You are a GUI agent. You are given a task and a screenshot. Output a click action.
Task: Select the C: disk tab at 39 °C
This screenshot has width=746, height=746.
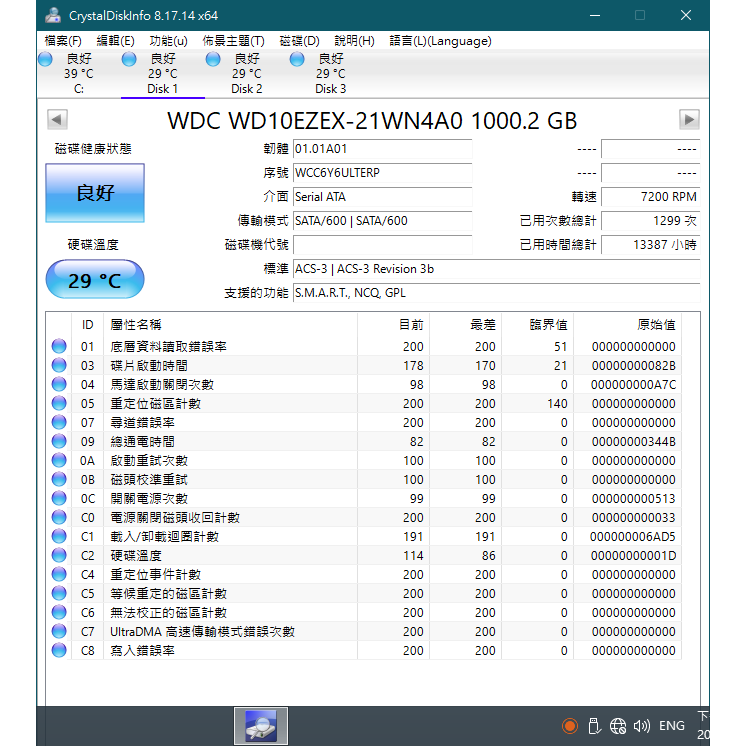coord(79,74)
